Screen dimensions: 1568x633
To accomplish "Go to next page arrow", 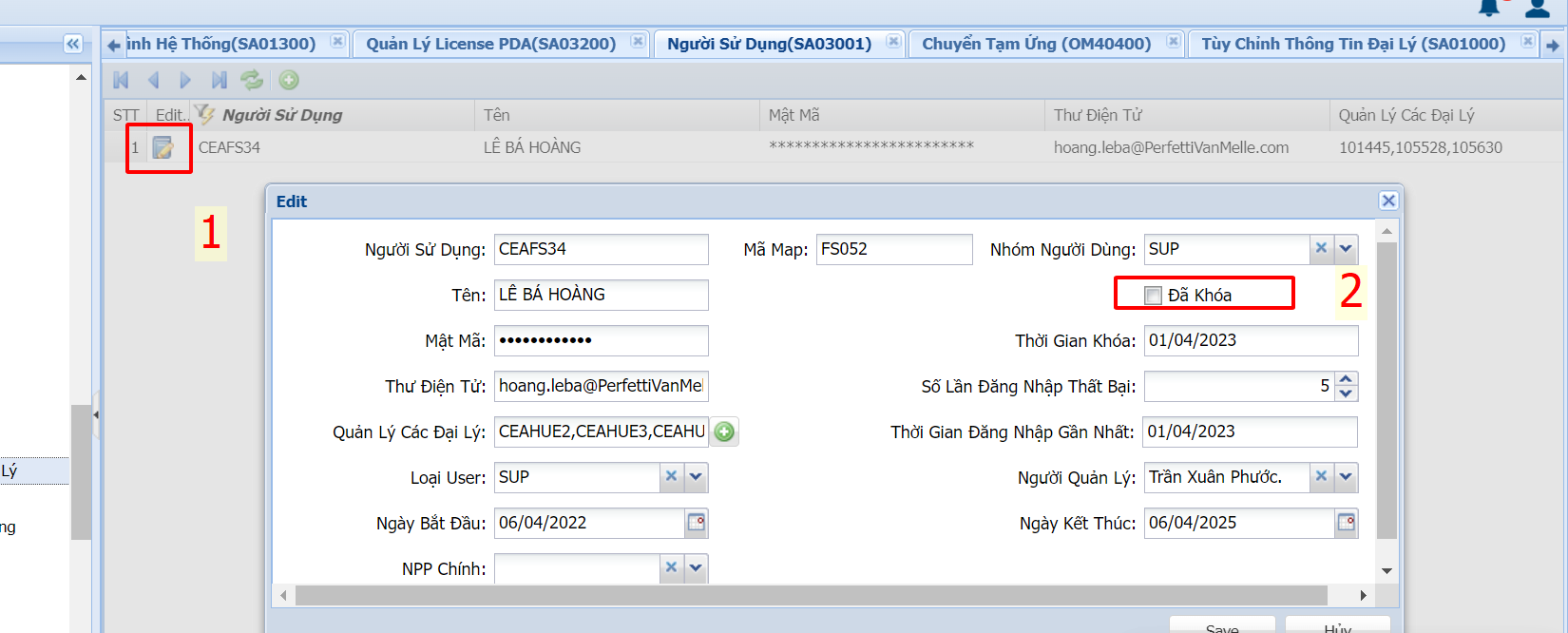I will click(185, 81).
